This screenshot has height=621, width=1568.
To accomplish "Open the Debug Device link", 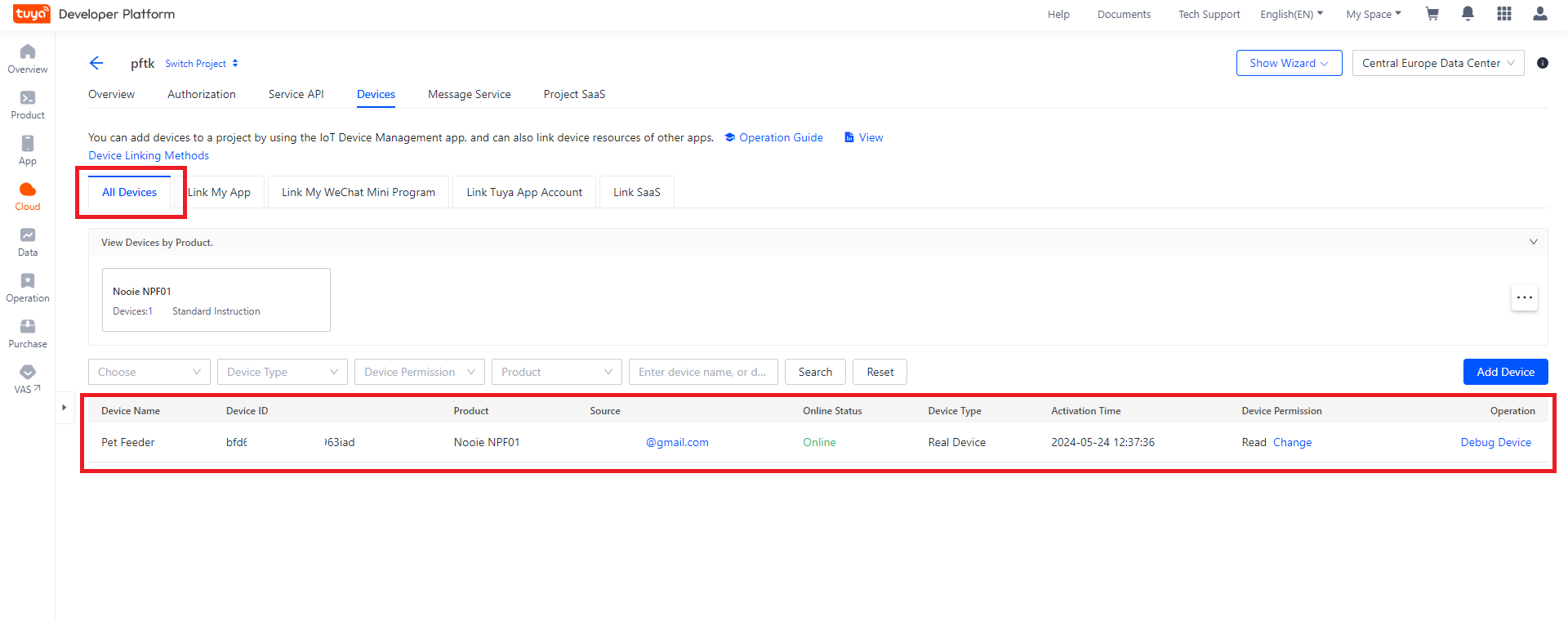I will (x=1495, y=442).
